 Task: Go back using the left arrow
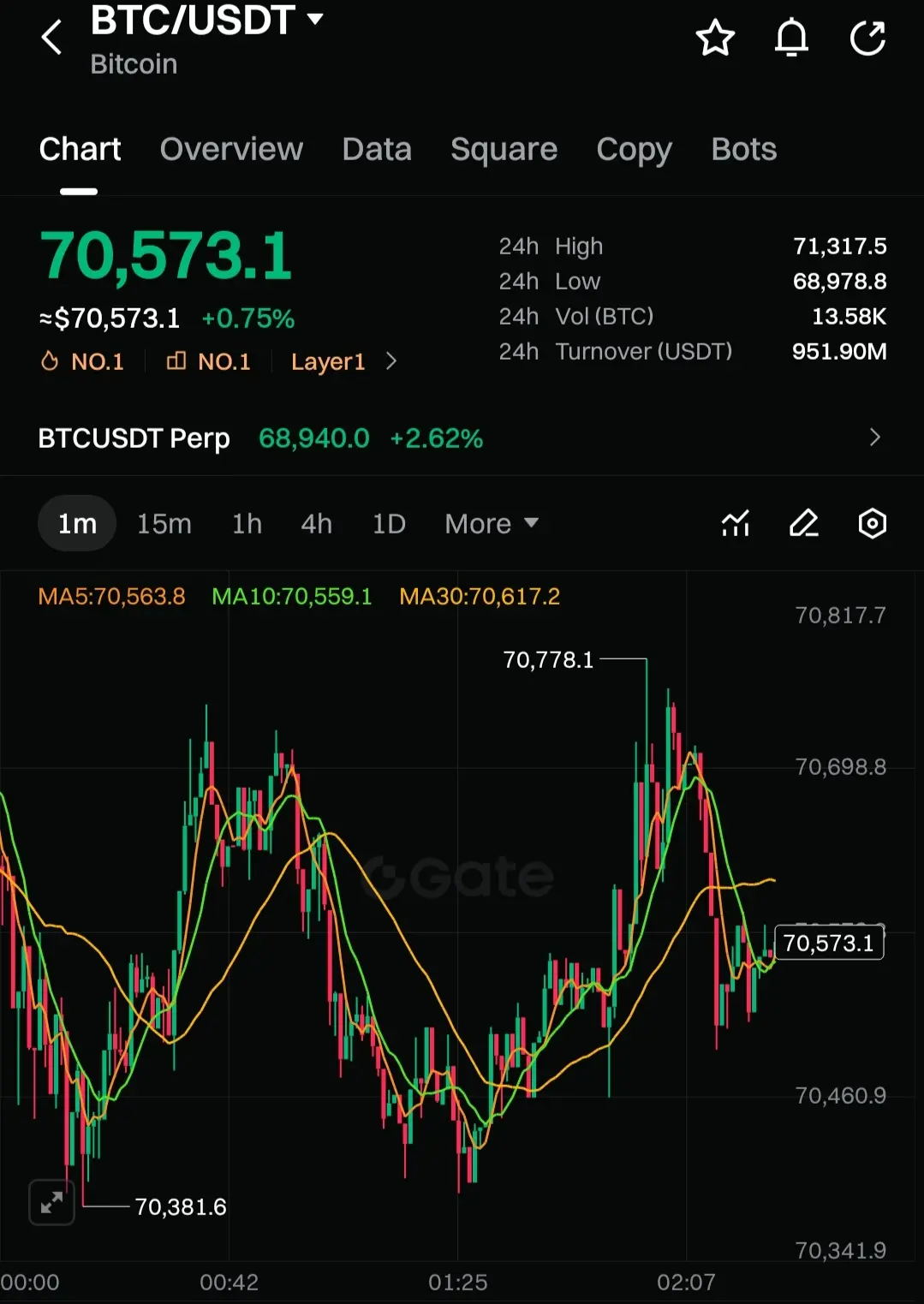tap(52, 38)
